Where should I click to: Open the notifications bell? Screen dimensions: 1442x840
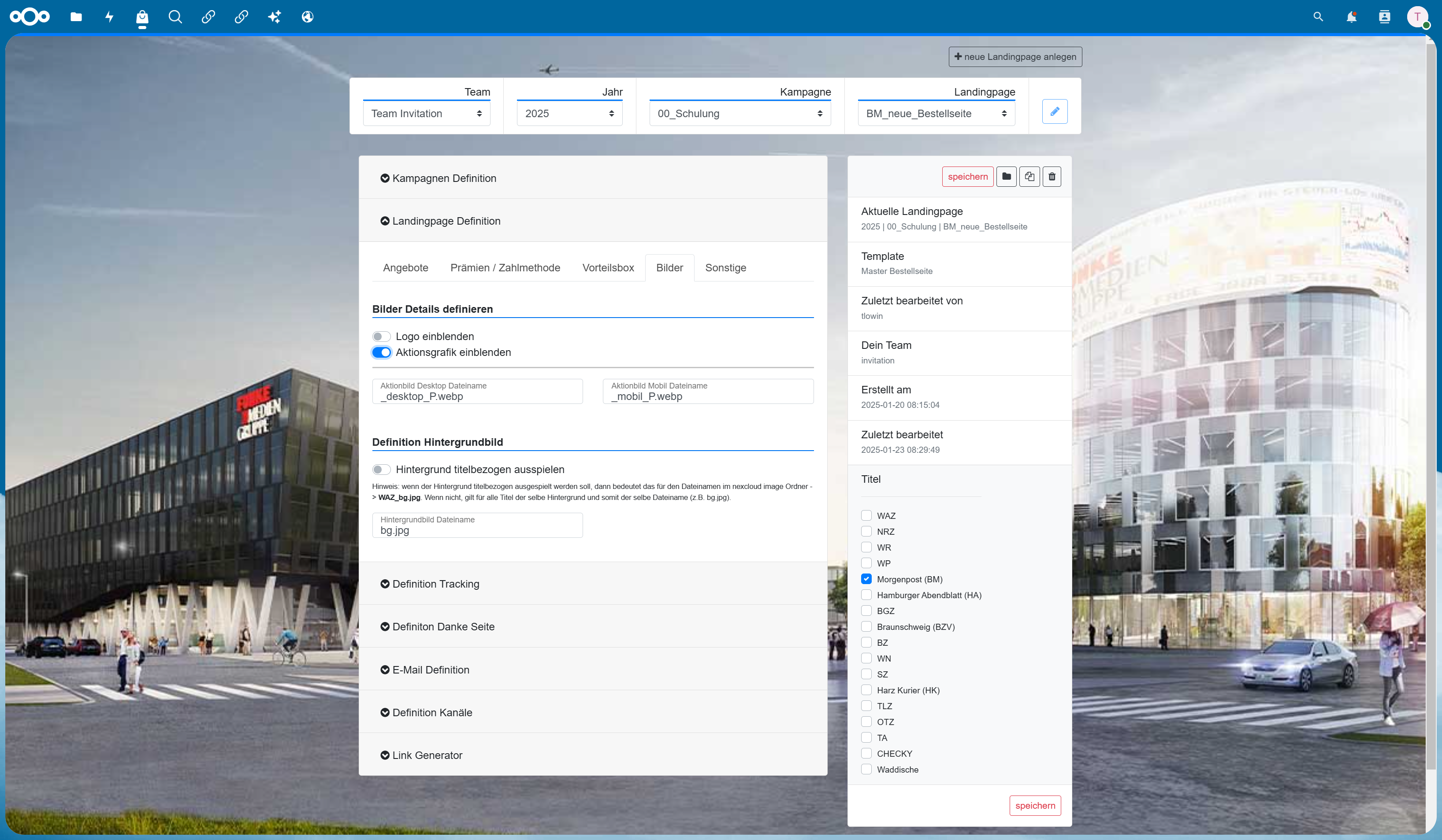(x=1352, y=17)
